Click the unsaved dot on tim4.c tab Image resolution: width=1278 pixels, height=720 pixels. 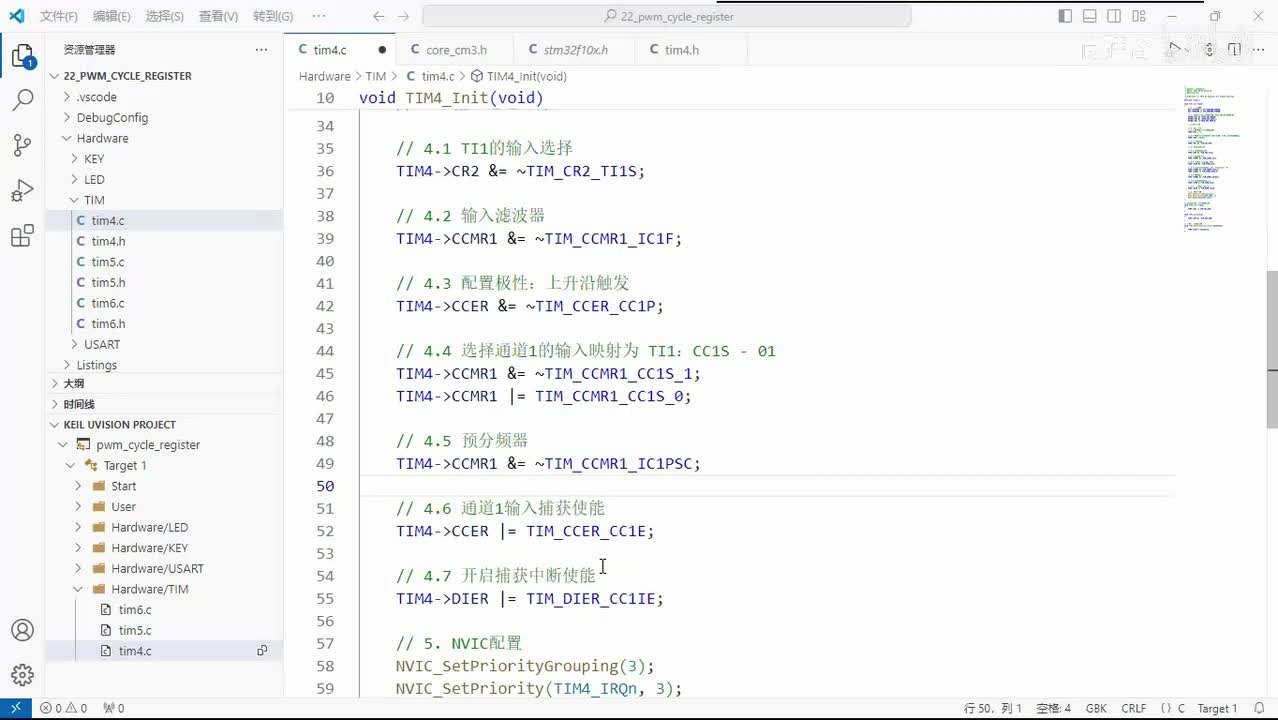tap(382, 49)
